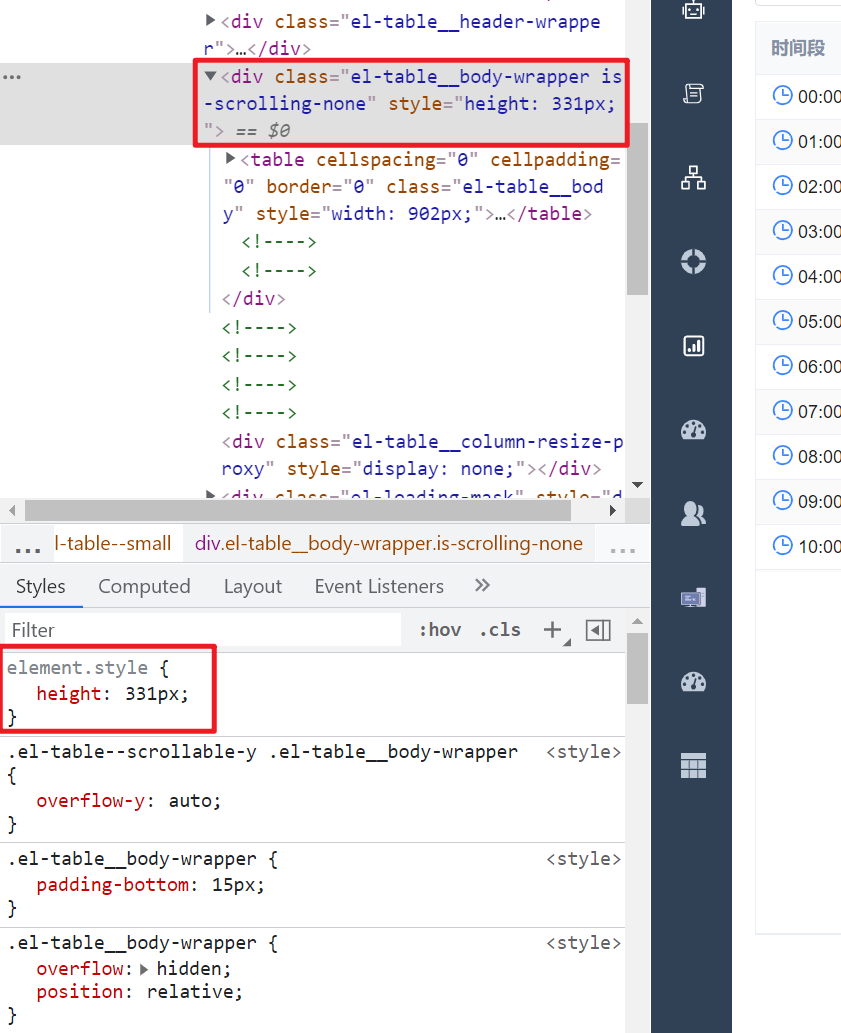Click in the Filter styles input field

pos(203,630)
